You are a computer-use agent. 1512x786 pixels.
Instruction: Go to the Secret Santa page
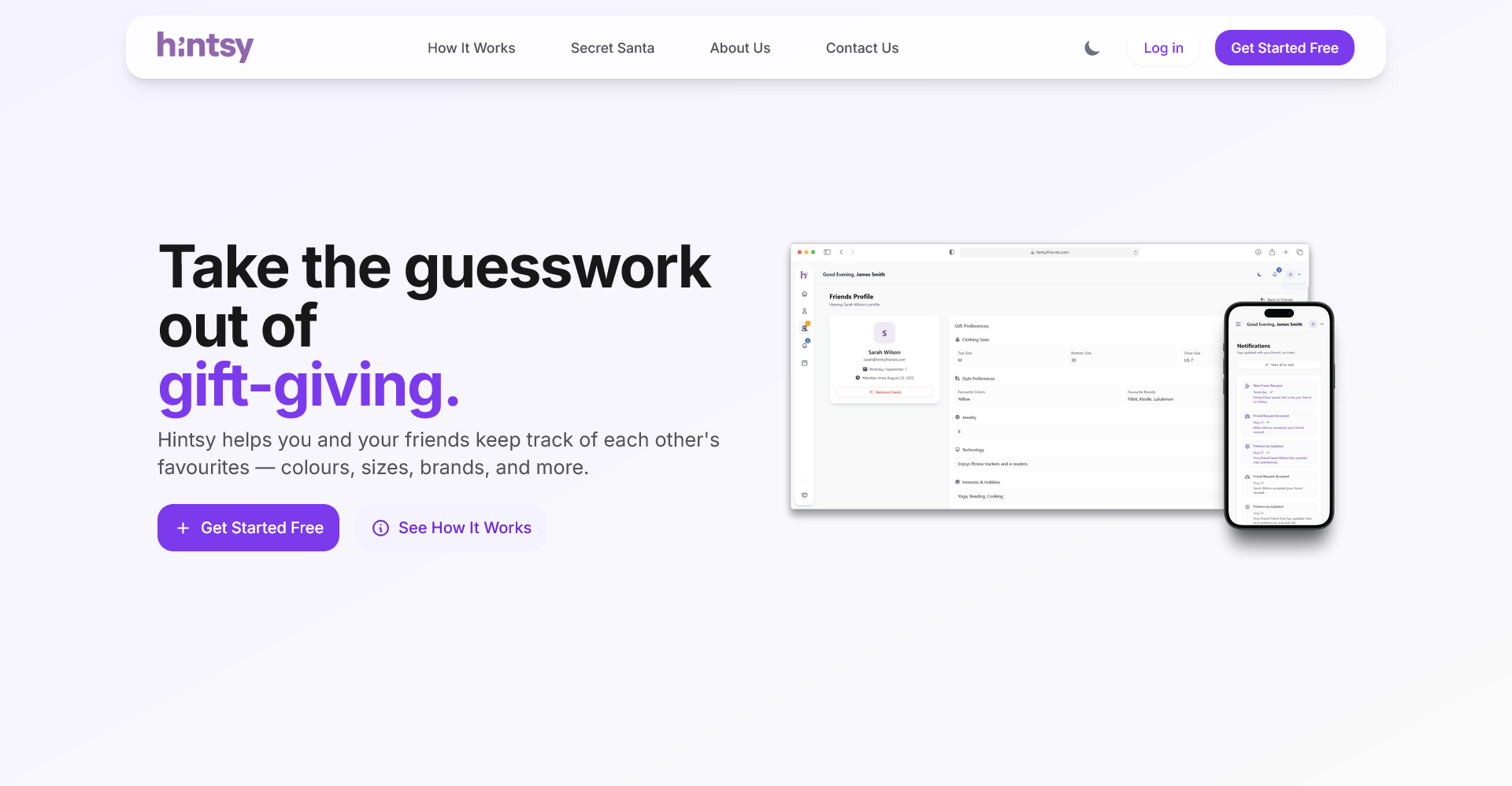(x=612, y=48)
